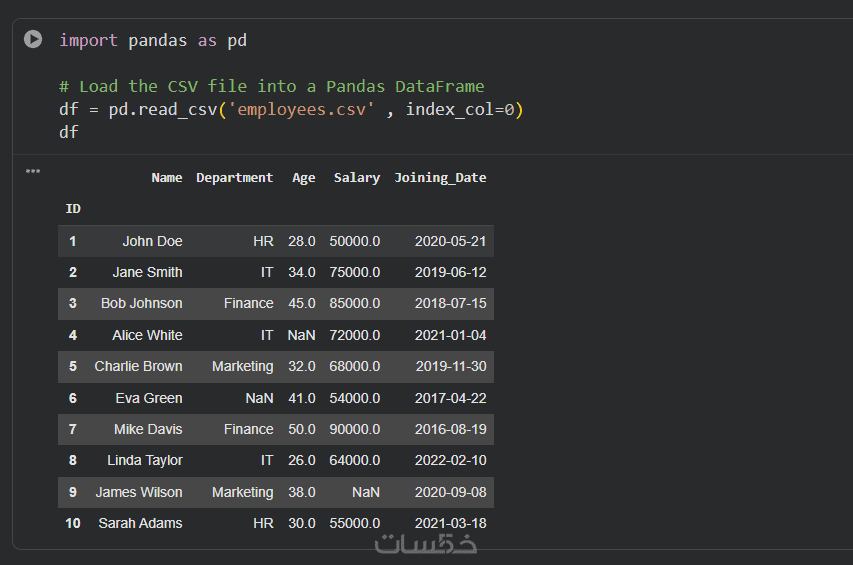Click the Department column header
The image size is (853, 565).
point(234,178)
